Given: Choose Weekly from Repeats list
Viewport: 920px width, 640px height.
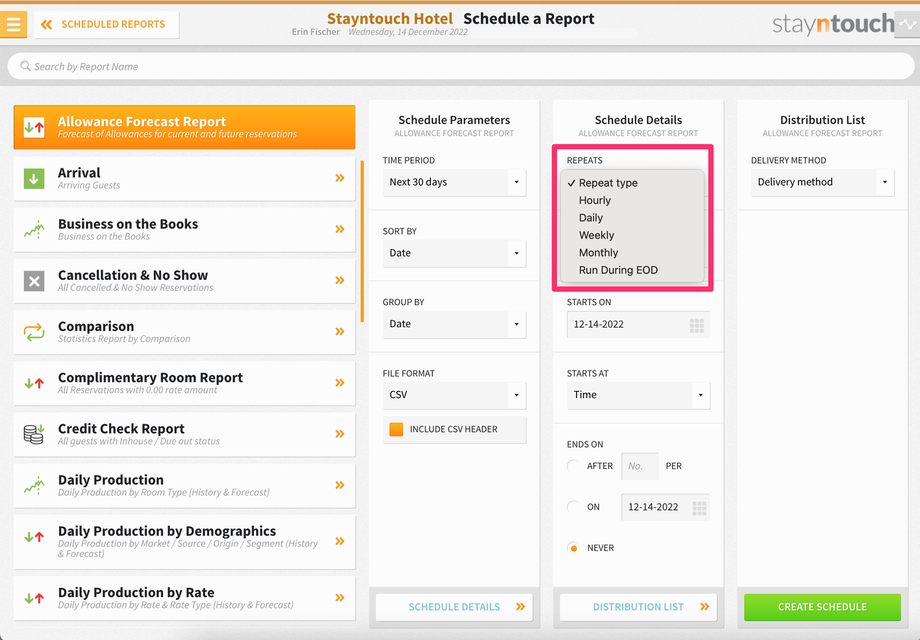Looking at the screenshot, I should [632, 235].
